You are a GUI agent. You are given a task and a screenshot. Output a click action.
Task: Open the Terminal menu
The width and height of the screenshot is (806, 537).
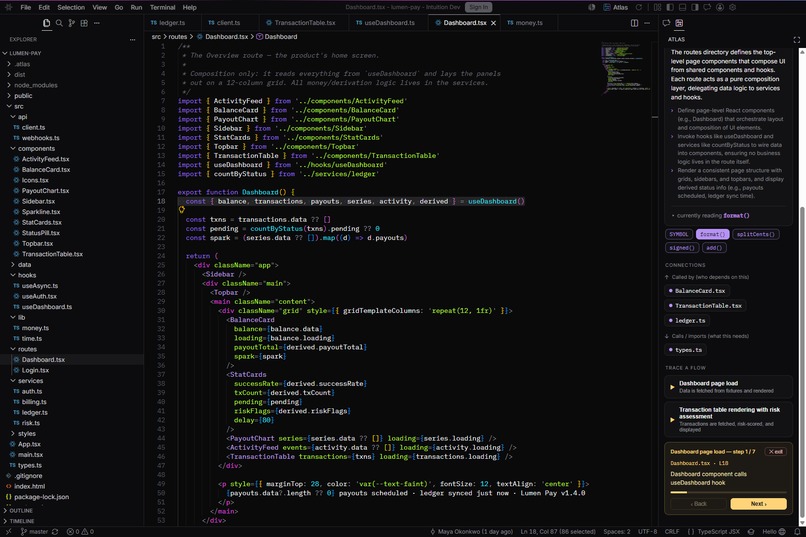tap(162, 7)
